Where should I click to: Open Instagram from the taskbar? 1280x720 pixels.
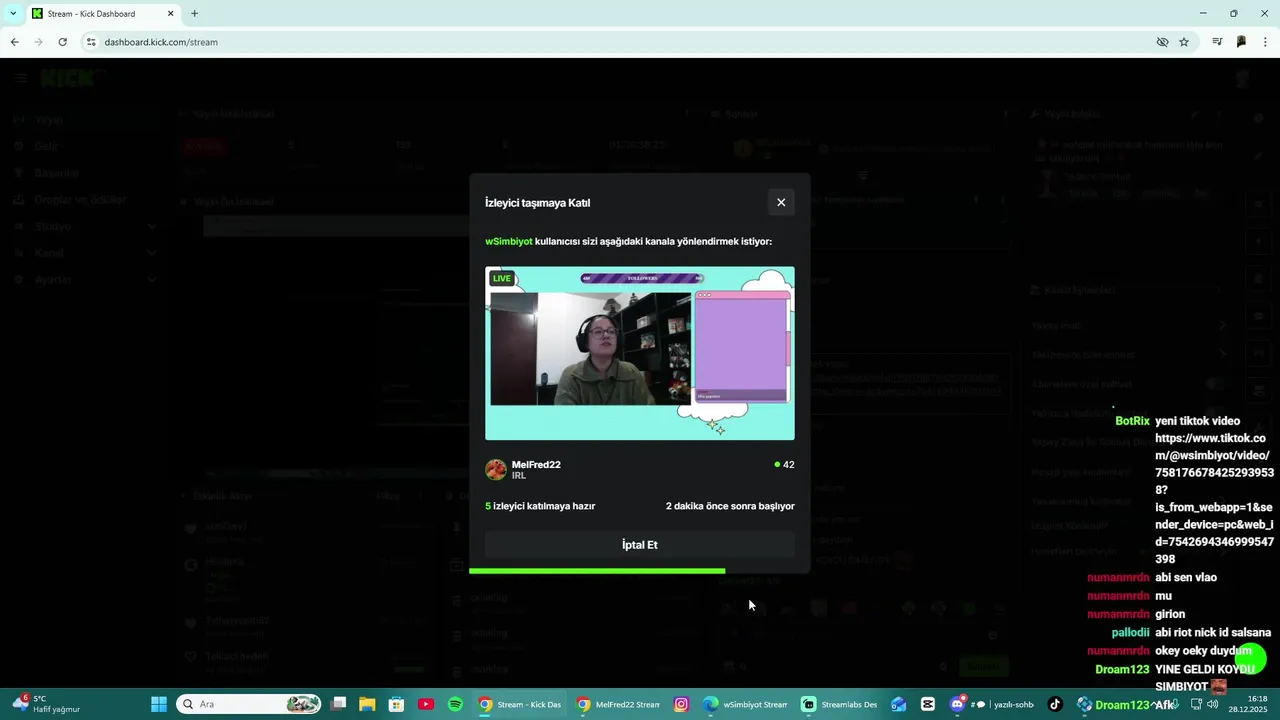(x=681, y=704)
